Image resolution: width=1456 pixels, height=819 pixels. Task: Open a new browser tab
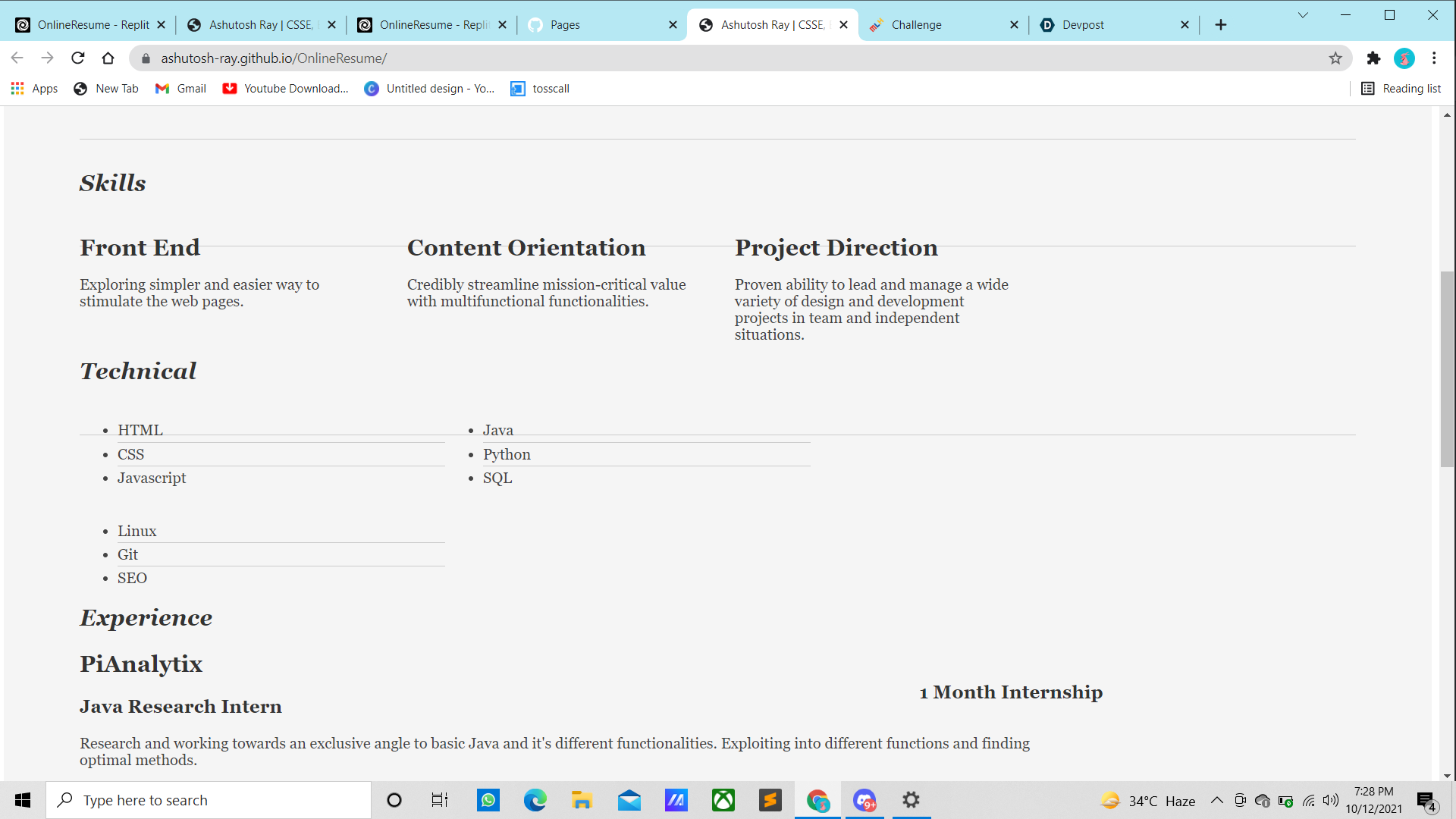(1220, 25)
